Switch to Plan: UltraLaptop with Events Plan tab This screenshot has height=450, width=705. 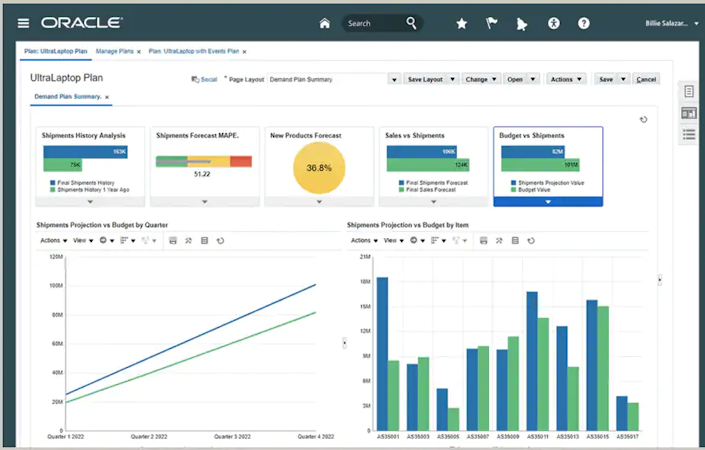tap(194, 51)
